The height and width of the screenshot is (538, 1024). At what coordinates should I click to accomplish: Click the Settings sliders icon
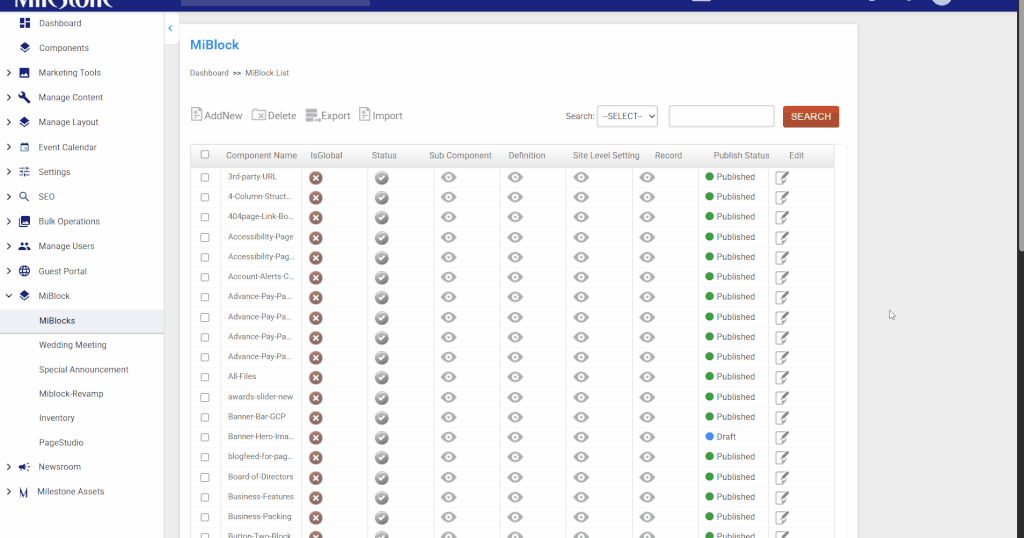point(24,172)
